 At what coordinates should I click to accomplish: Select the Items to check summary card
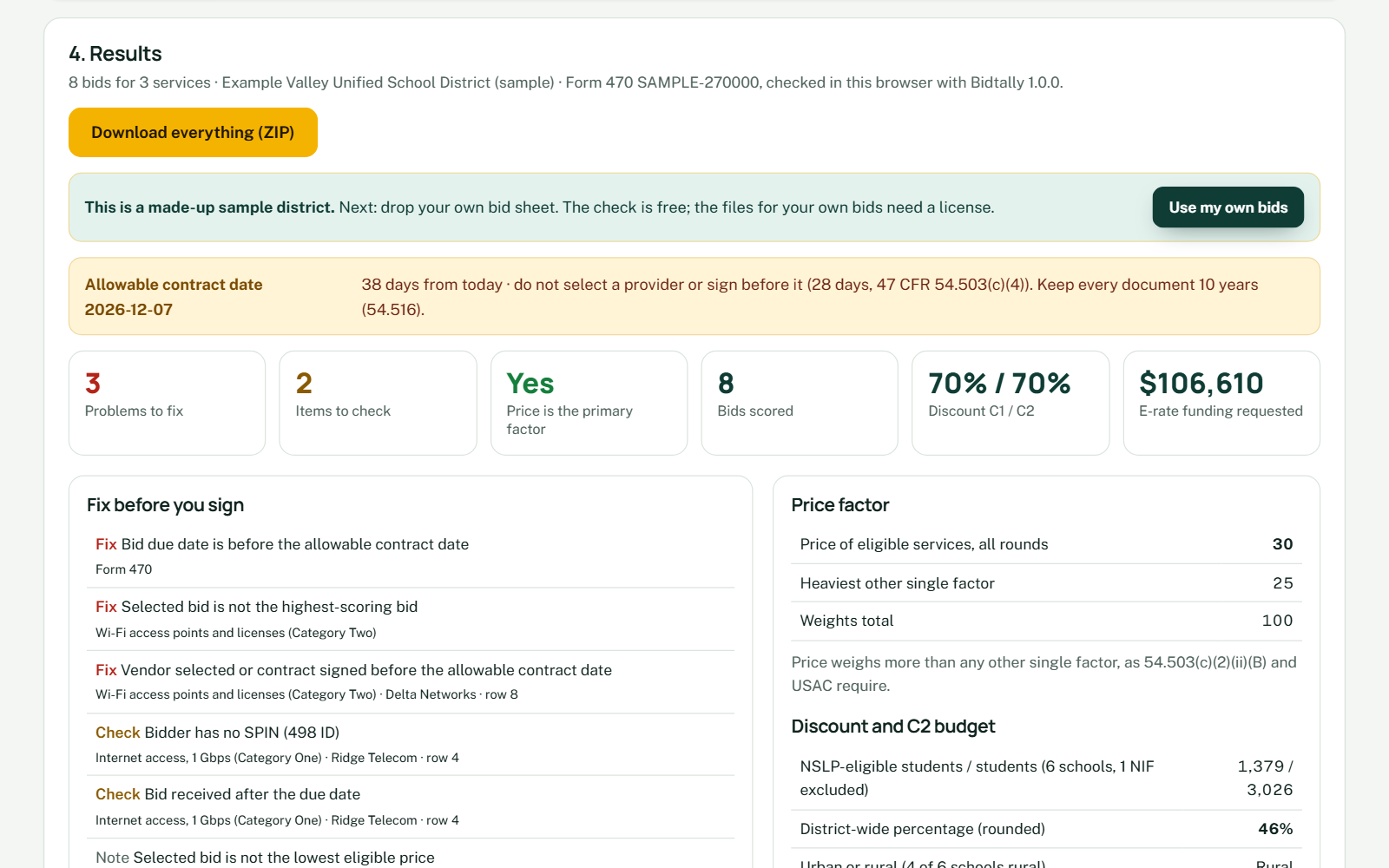(x=378, y=403)
